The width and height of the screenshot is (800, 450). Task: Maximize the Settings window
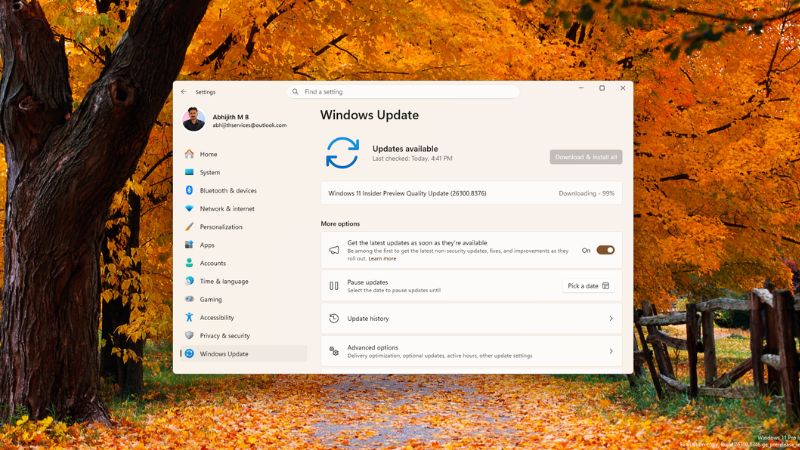(x=602, y=88)
